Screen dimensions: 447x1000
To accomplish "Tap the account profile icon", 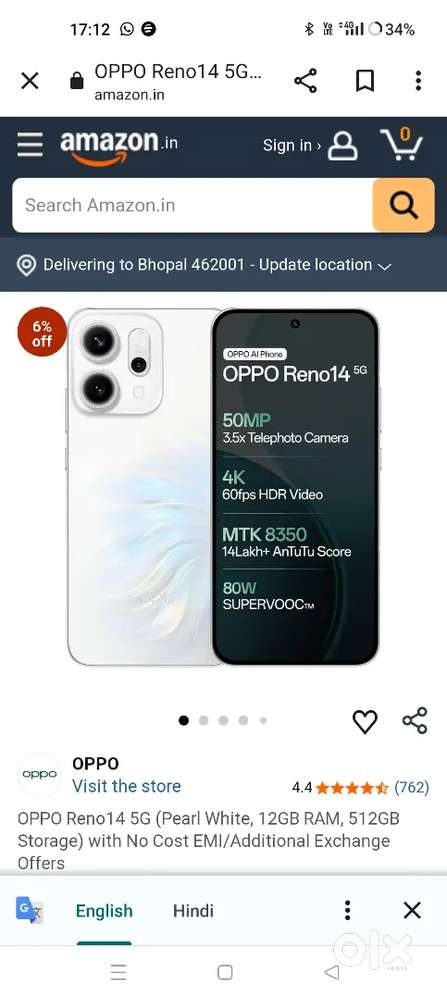I will pos(342,145).
